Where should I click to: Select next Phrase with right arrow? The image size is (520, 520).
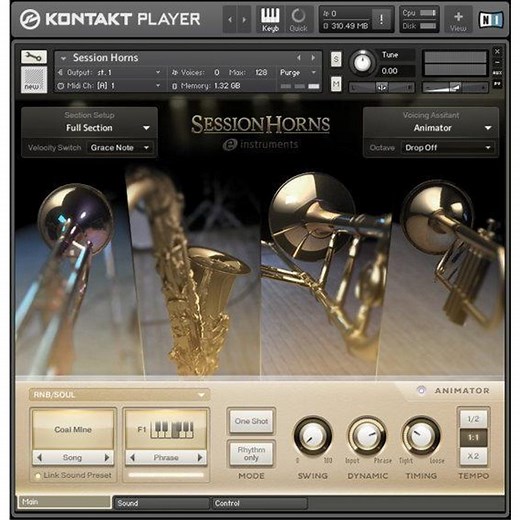(x=200, y=457)
